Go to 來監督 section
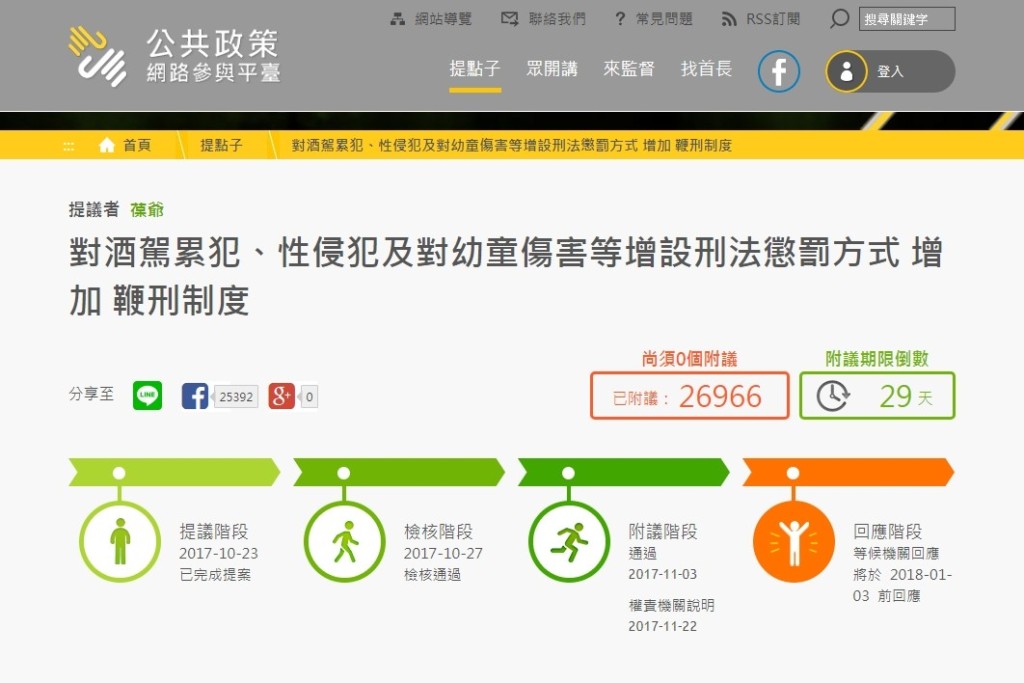The height and width of the screenshot is (683, 1024). coord(629,69)
